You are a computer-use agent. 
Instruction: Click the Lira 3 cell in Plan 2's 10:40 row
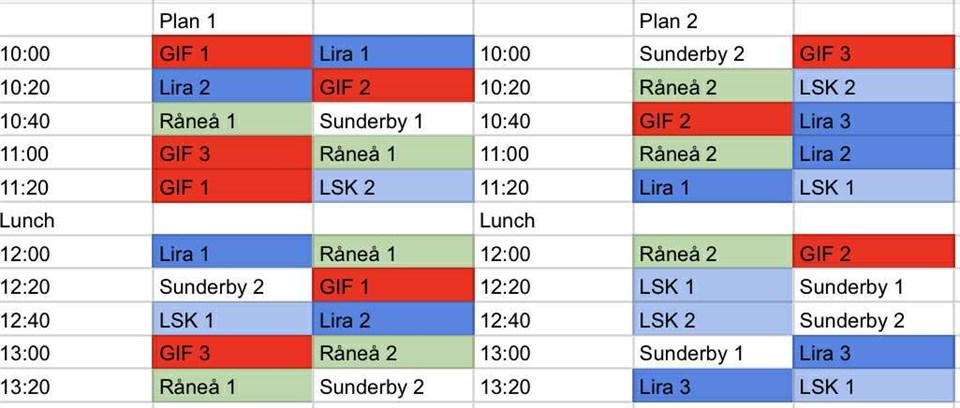click(874, 121)
